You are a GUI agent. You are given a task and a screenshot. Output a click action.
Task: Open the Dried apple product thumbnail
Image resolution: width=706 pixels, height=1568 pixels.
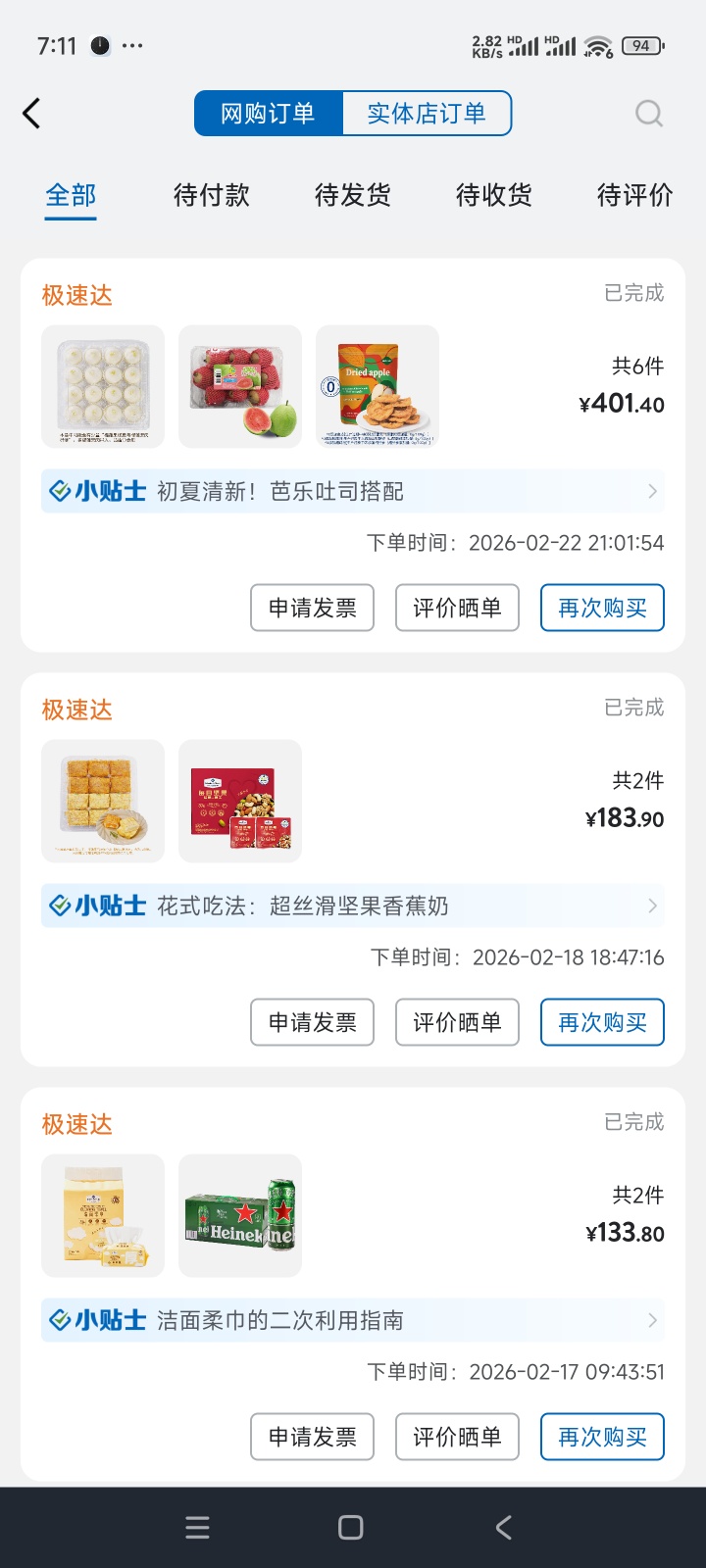pyautogui.click(x=378, y=386)
